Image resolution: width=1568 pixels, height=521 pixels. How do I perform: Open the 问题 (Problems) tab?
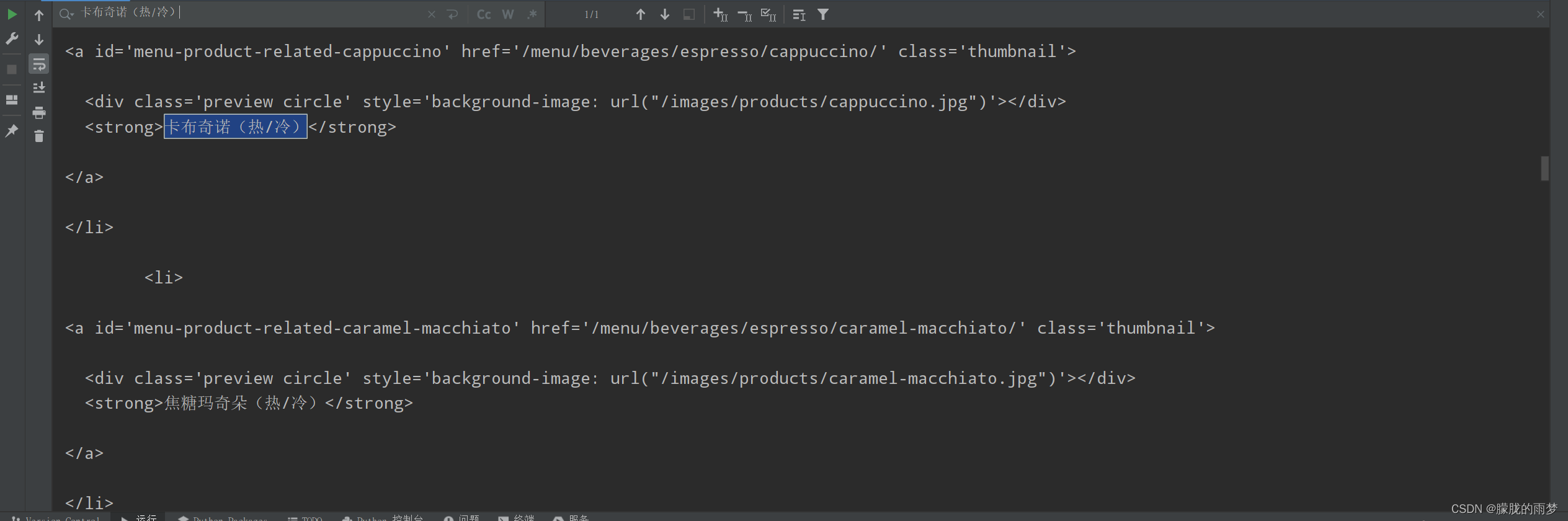coord(461,517)
